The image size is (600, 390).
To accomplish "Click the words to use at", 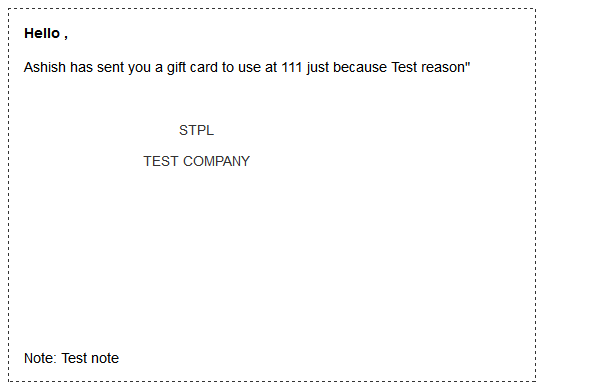I will pos(249,67).
